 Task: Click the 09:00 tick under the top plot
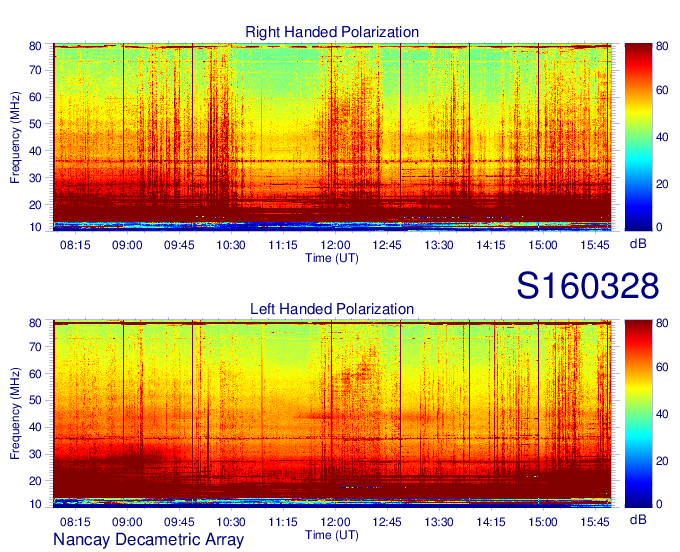click(127, 245)
